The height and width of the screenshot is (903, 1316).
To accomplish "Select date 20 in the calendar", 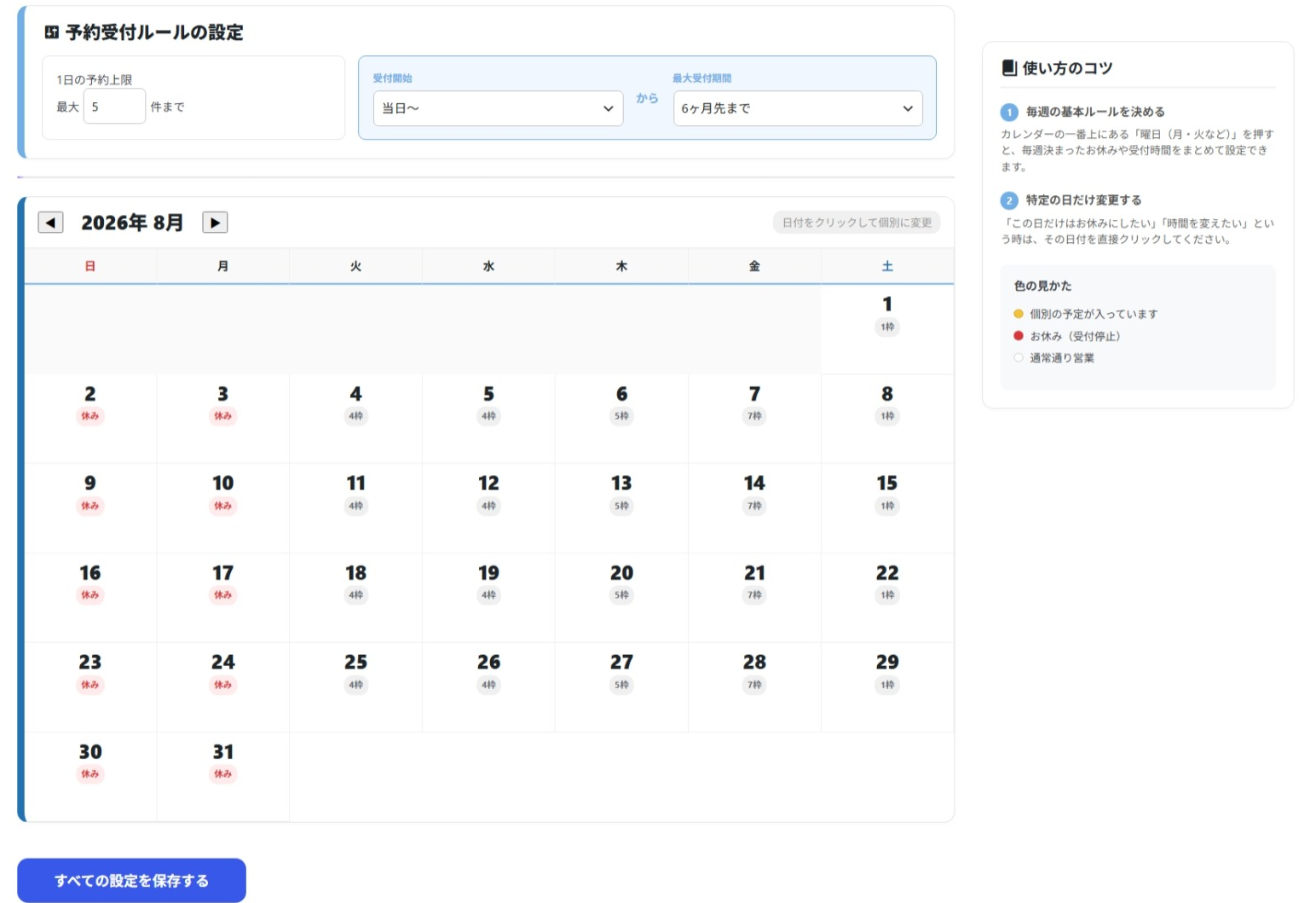I will (622, 598).
